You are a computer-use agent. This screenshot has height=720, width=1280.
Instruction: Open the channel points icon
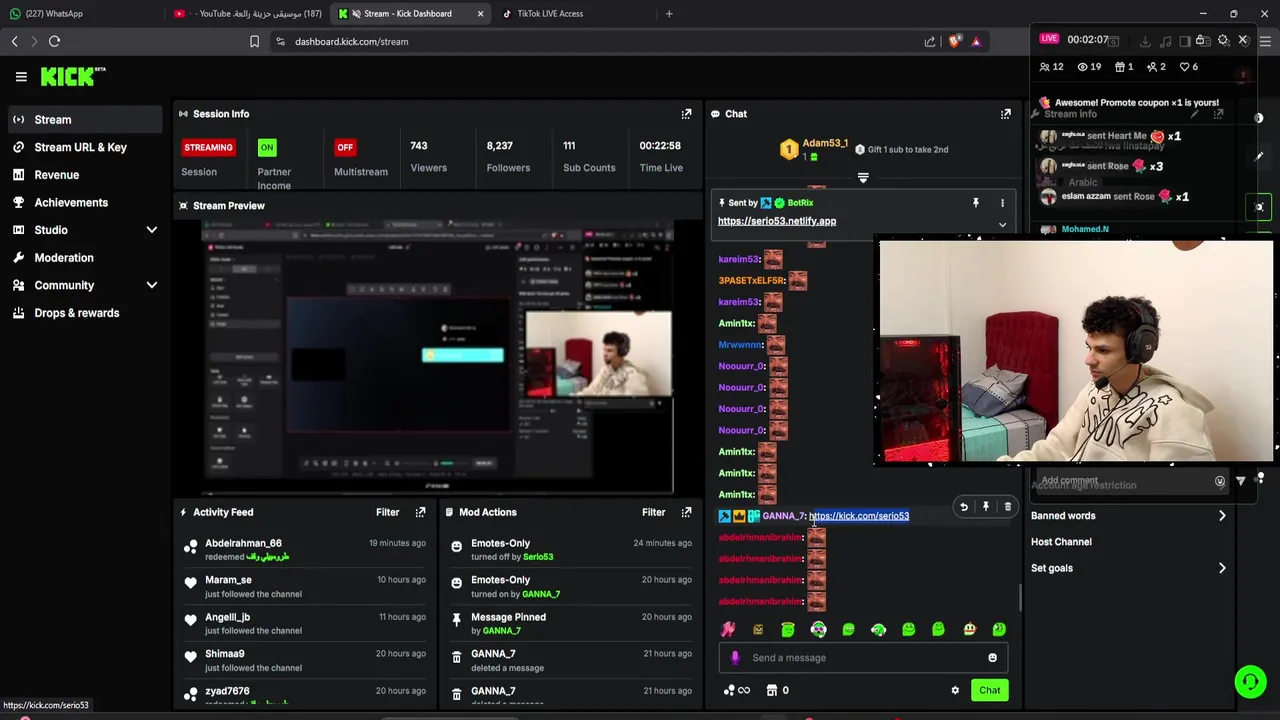(736, 690)
